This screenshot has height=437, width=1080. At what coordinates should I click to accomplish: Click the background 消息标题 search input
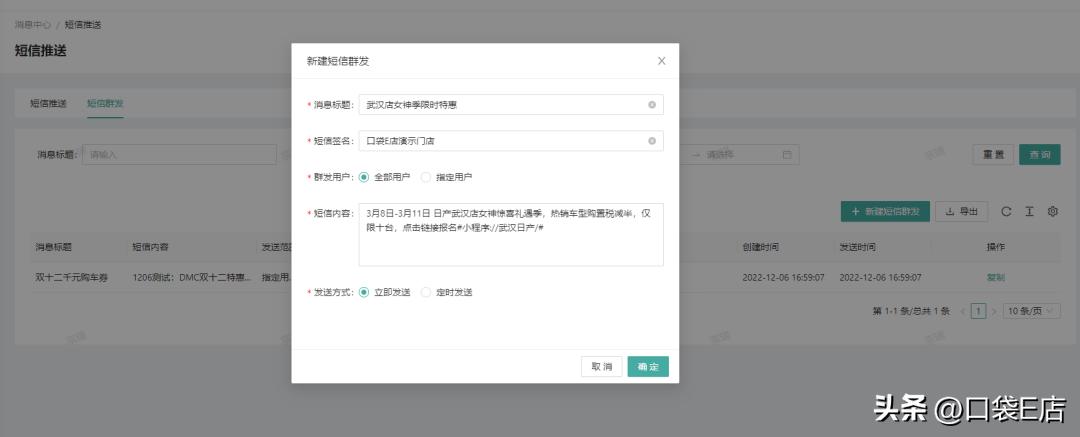(x=179, y=154)
